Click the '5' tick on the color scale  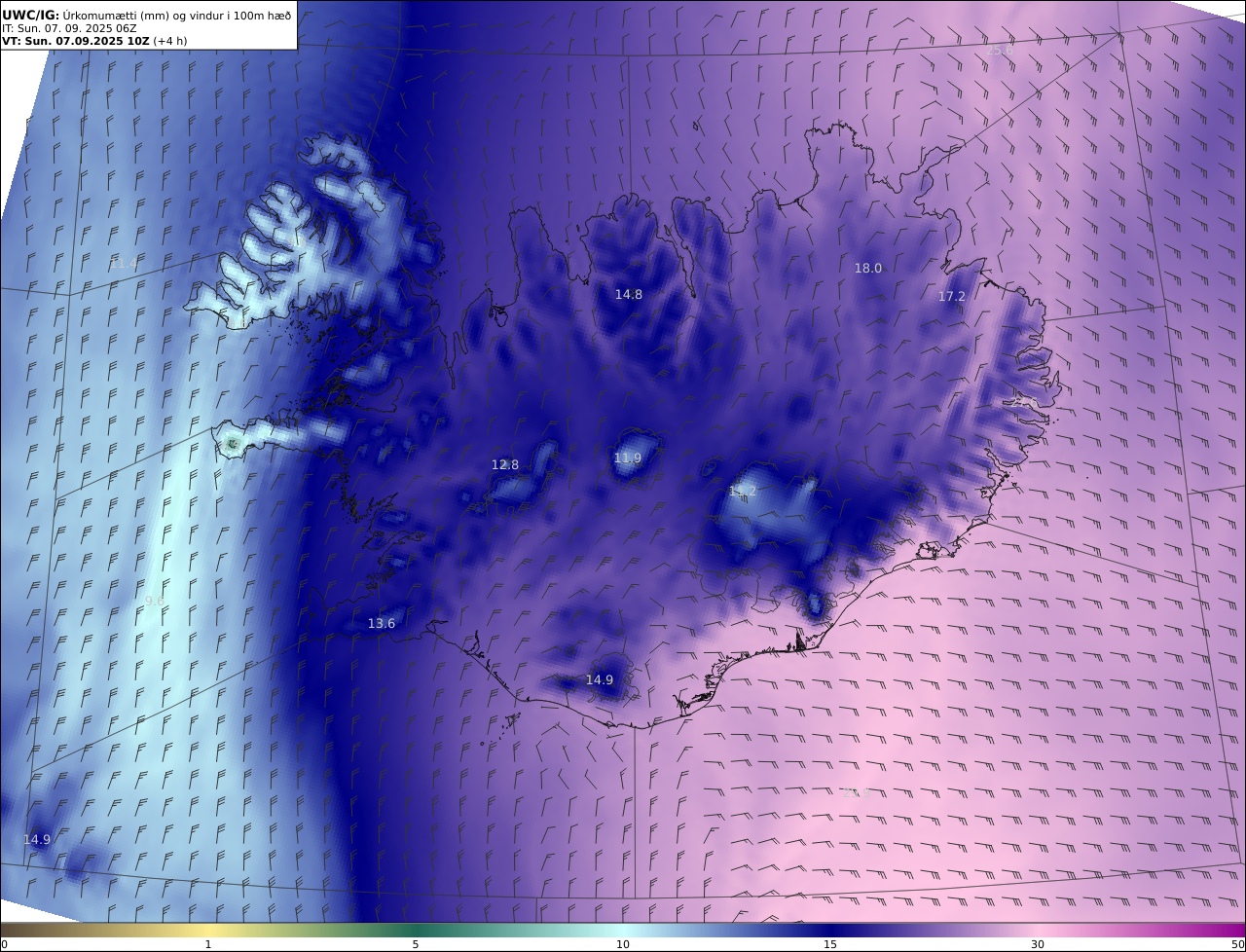coord(416,944)
